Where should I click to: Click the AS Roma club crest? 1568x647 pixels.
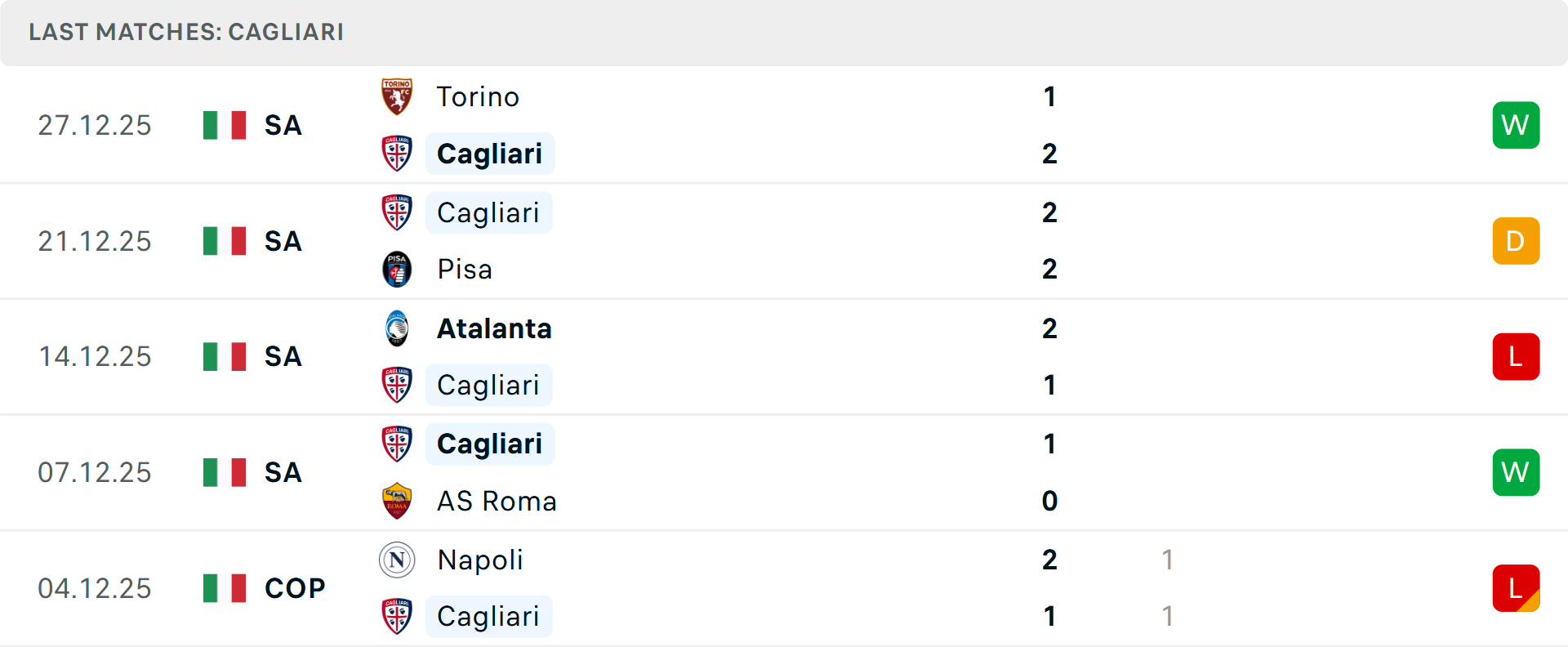(397, 501)
